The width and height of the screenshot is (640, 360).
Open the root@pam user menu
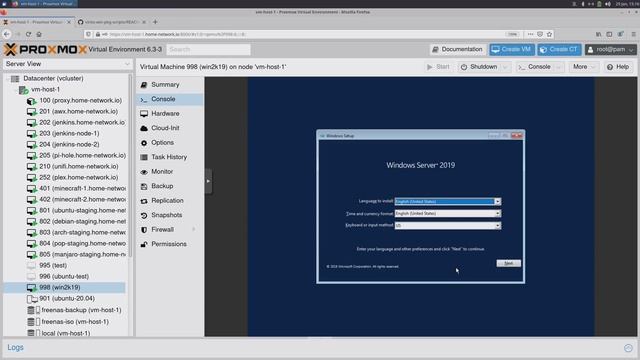(x=611, y=49)
